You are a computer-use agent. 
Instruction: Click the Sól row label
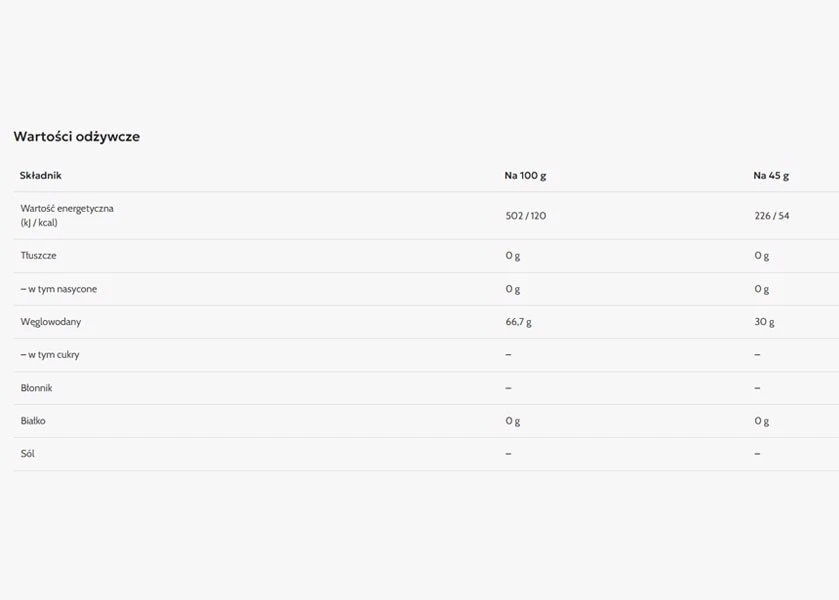click(28, 454)
